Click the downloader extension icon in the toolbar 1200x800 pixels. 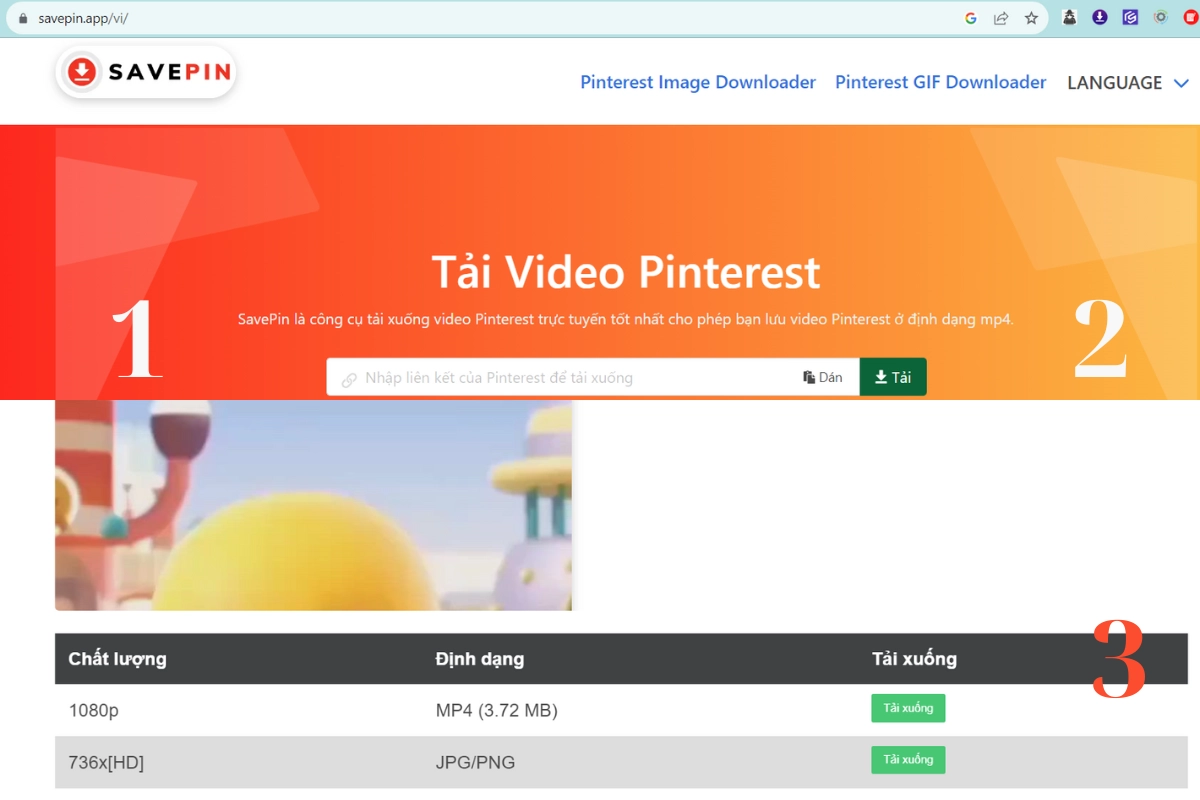1100,17
